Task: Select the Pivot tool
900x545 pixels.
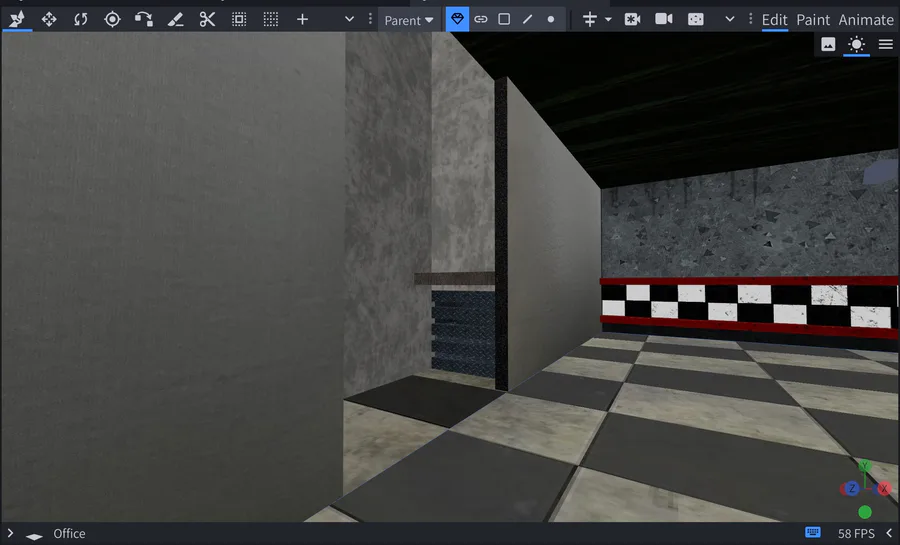Action: click(112, 20)
